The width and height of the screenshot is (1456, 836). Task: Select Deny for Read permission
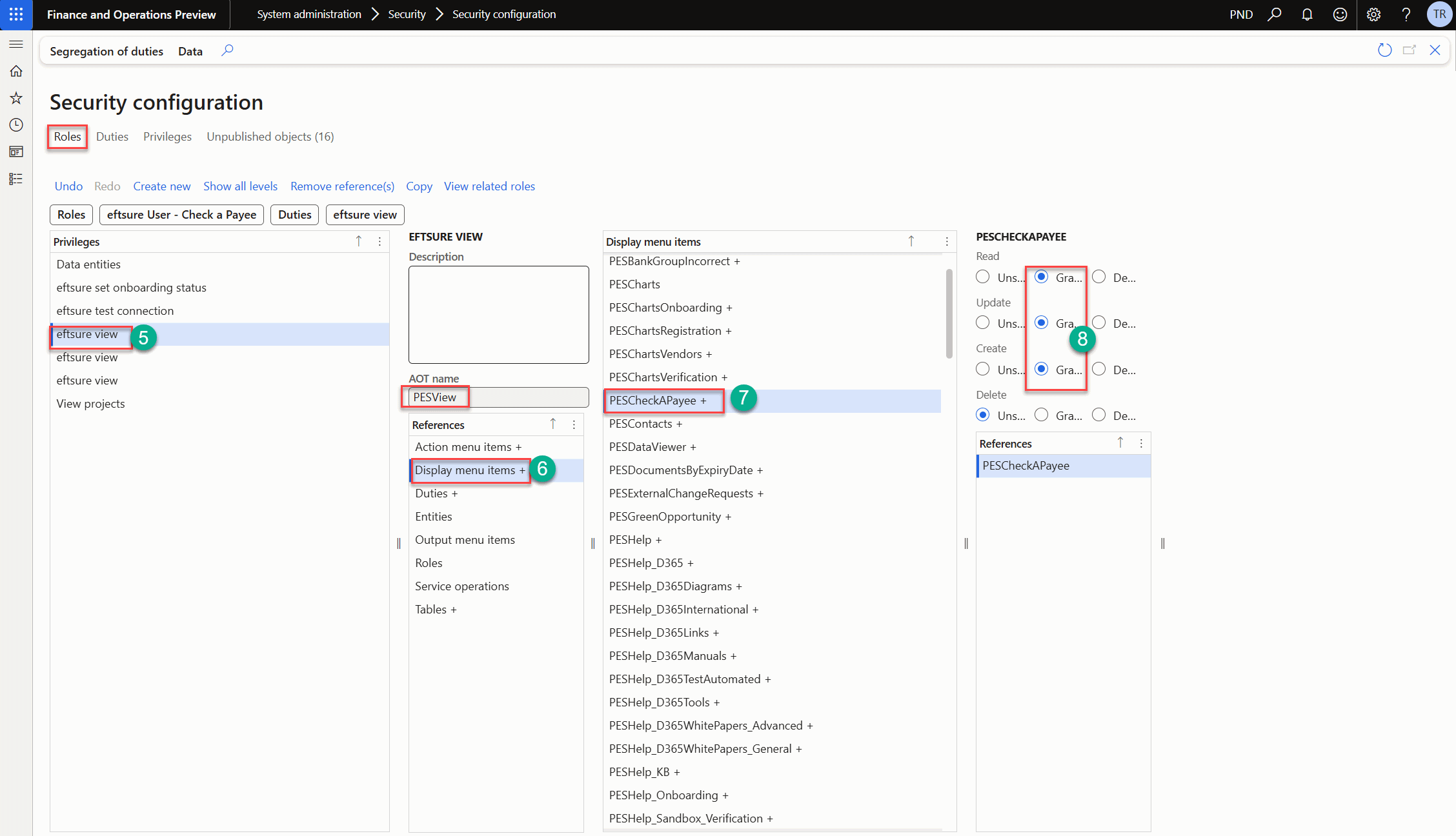[x=1099, y=277]
